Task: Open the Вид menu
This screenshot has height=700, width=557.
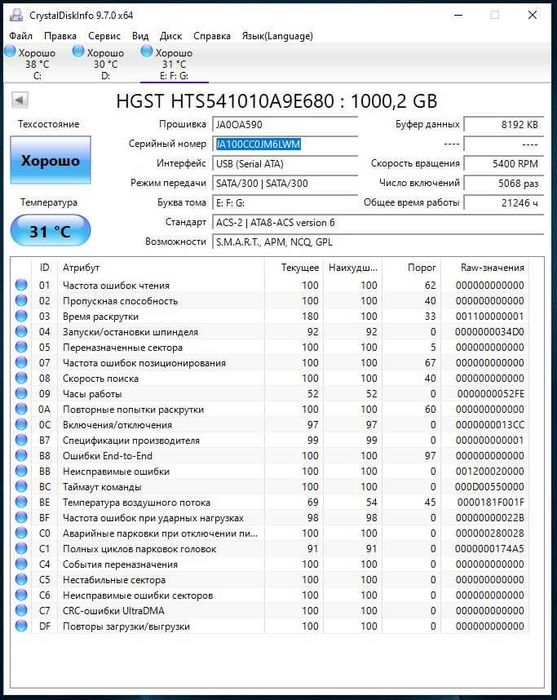Action: pos(140,36)
